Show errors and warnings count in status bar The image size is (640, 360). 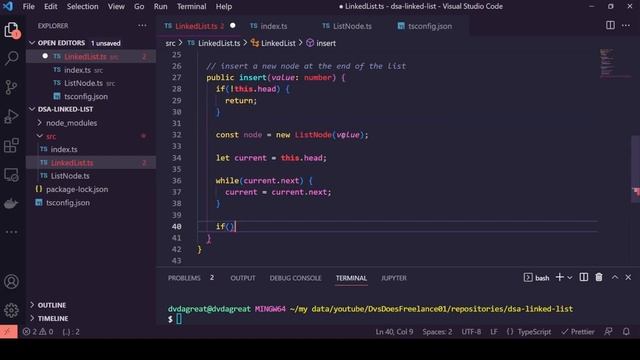(38, 332)
